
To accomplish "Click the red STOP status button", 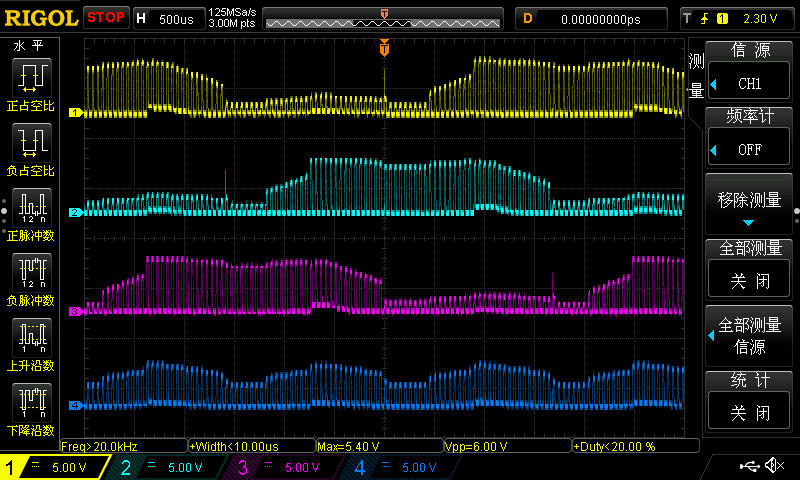I will point(105,18).
